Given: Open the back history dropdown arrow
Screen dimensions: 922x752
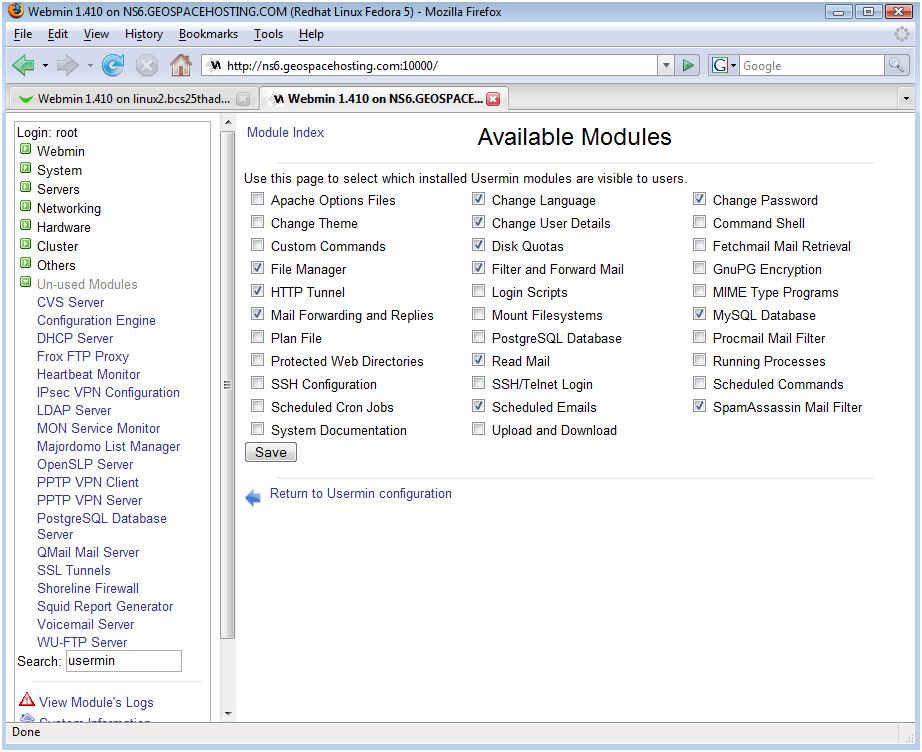Looking at the screenshot, I should pyautogui.click(x=45, y=66).
